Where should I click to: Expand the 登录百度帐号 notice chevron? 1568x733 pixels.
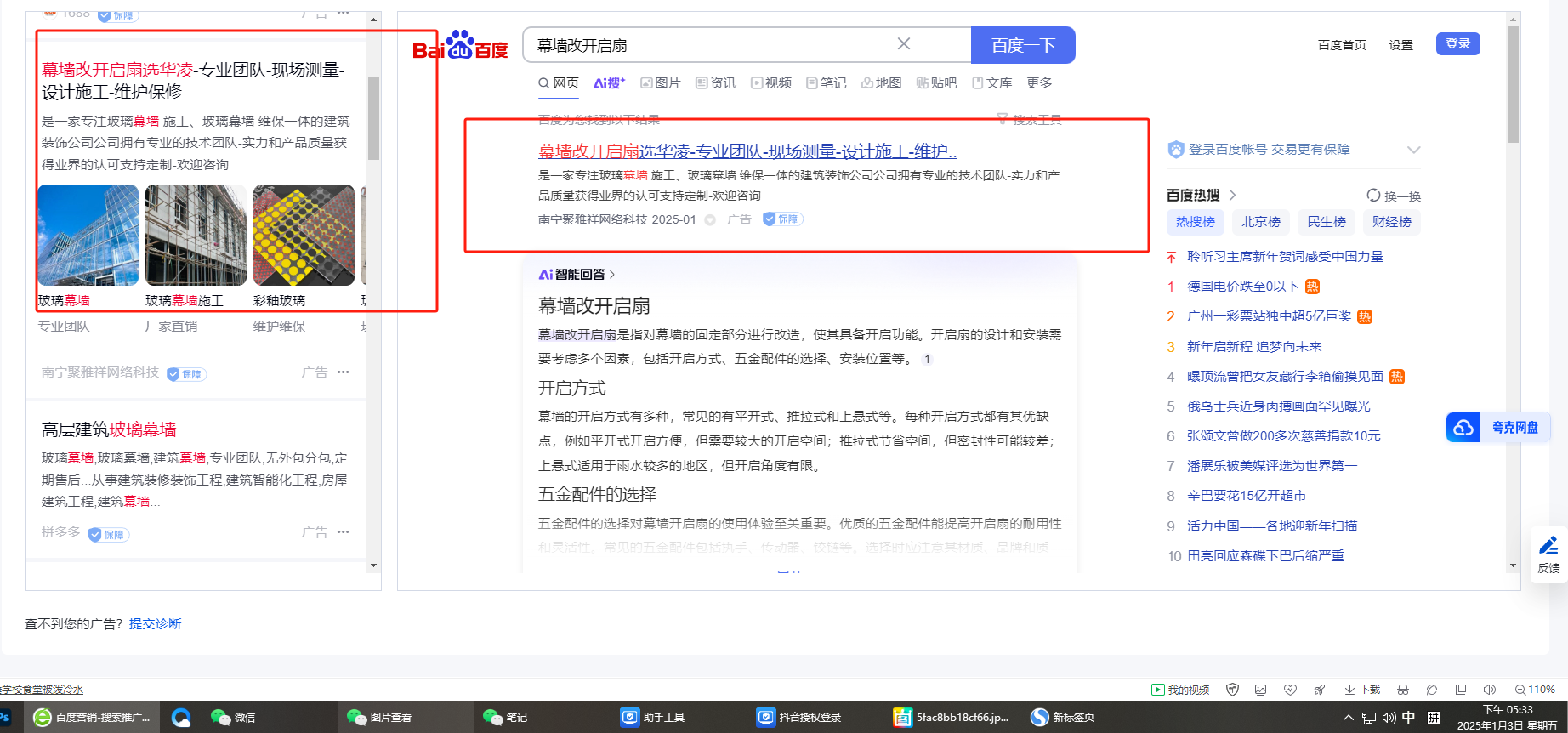point(1413,150)
